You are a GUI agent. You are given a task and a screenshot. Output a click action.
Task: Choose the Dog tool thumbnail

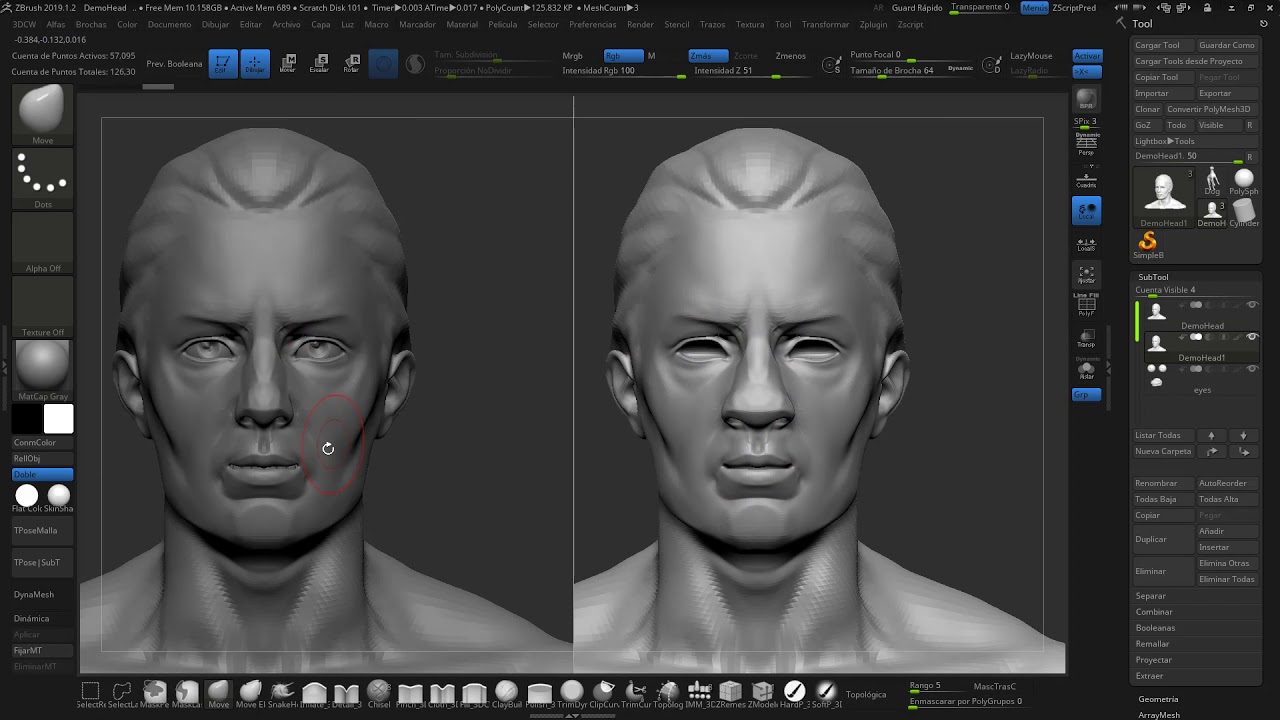coord(1212,181)
